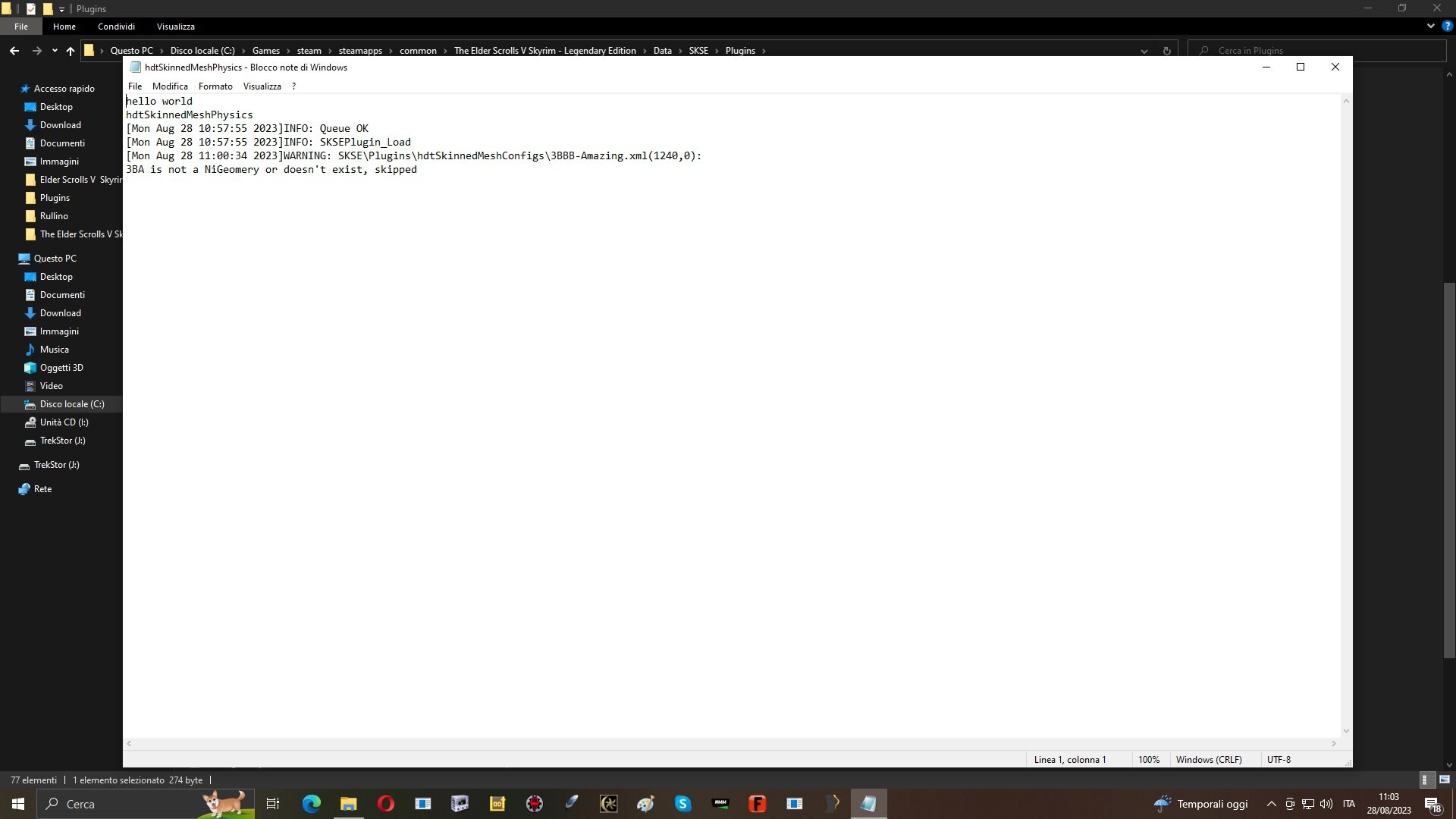Switch Explorer to large thumbnails view icon

tap(1444, 780)
